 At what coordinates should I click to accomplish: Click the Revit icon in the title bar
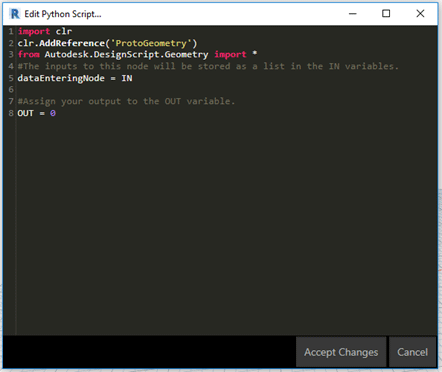tap(15, 14)
